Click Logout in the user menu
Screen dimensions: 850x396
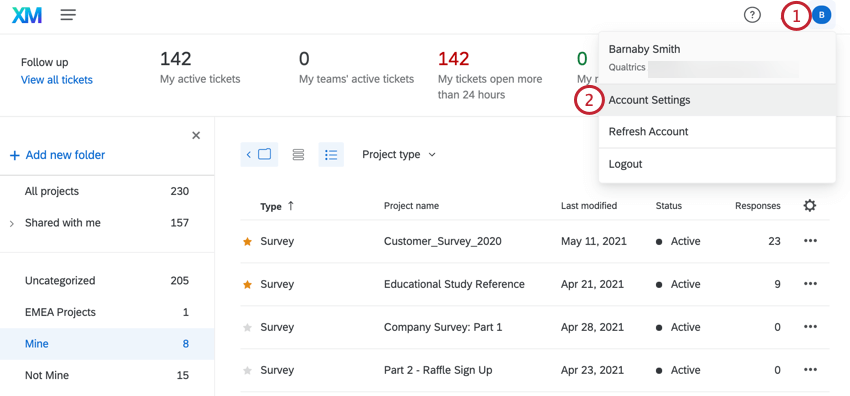pos(717,164)
